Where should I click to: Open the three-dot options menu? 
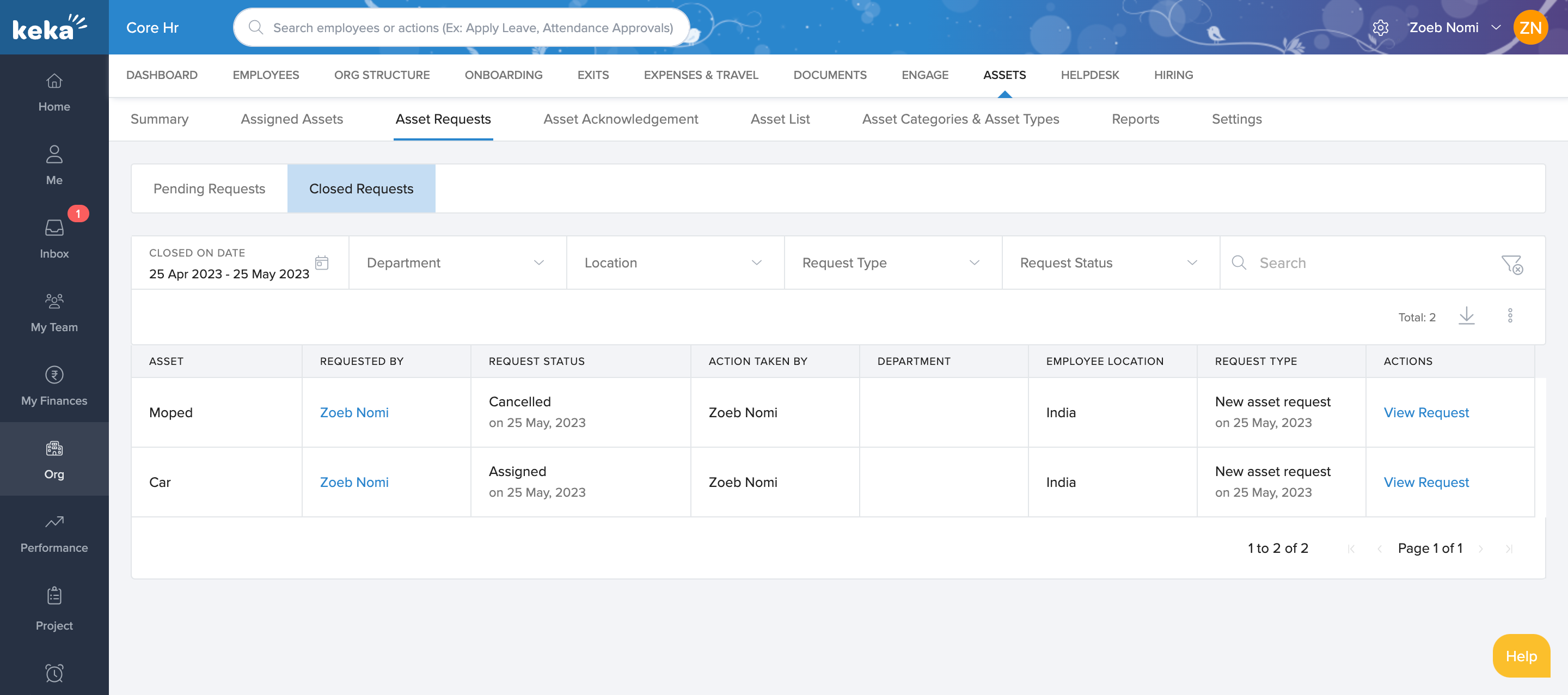(1510, 315)
